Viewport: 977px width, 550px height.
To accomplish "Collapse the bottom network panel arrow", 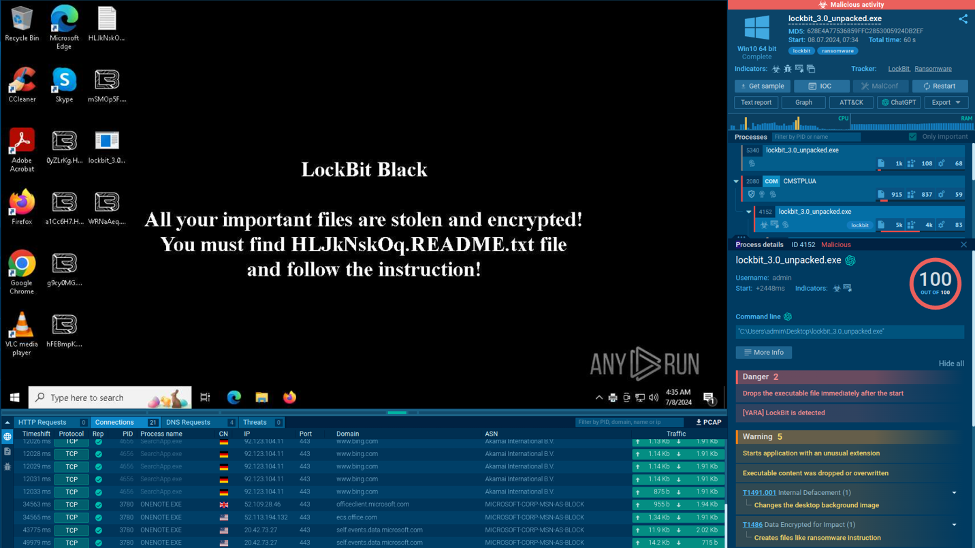I will coord(7,423).
